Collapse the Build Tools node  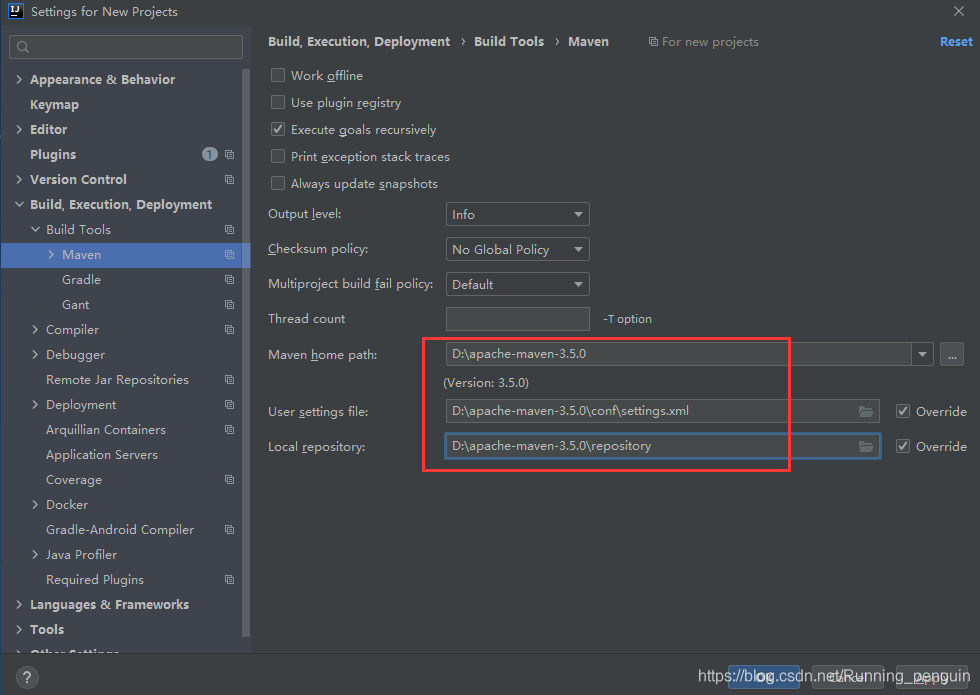pyautogui.click(x=35, y=229)
